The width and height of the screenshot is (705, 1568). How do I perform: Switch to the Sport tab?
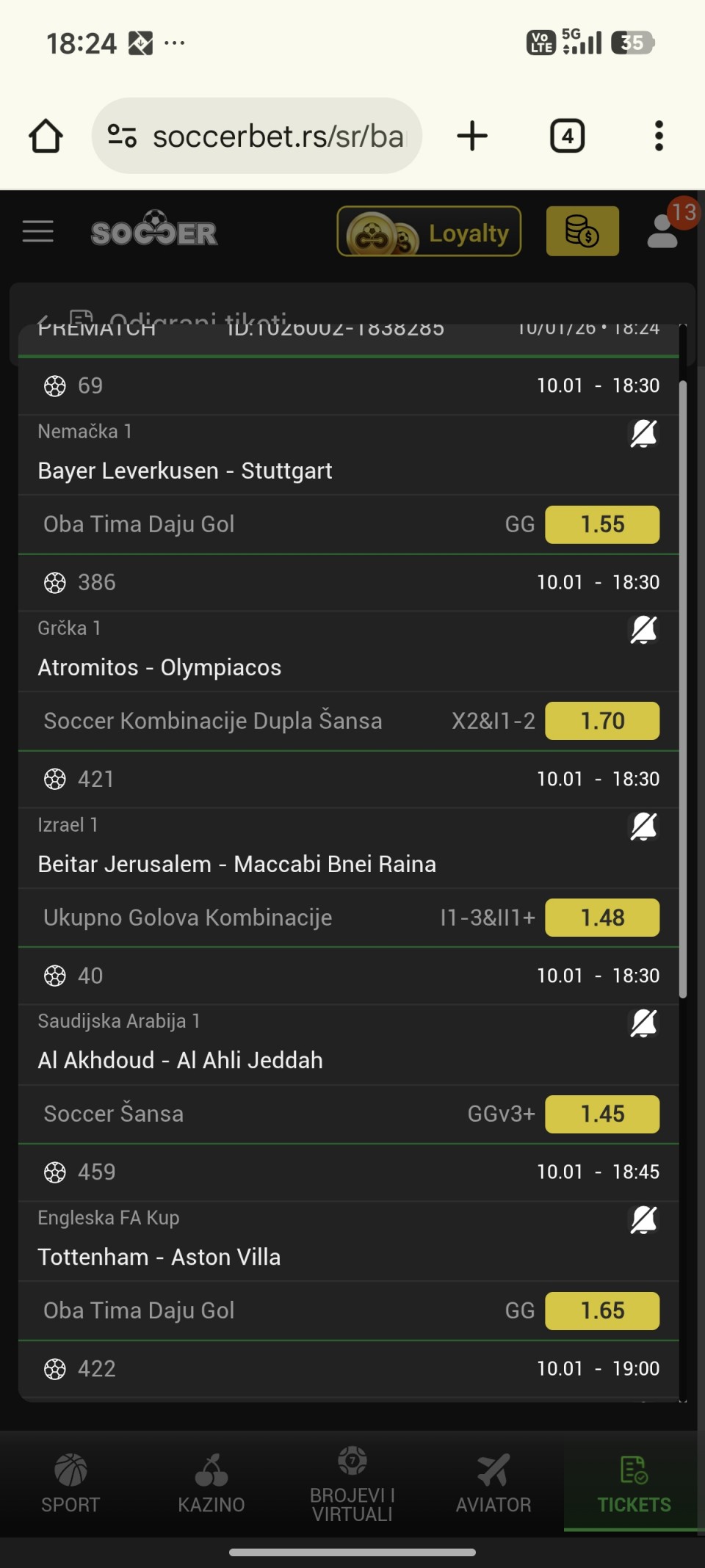click(70, 1484)
